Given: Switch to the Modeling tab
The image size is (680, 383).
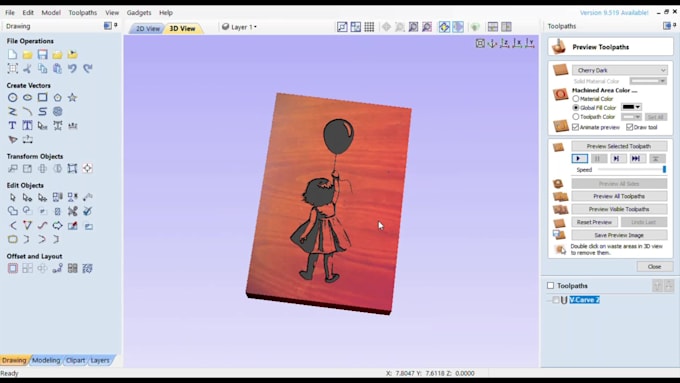Looking at the screenshot, I should pyautogui.click(x=46, y=360).
